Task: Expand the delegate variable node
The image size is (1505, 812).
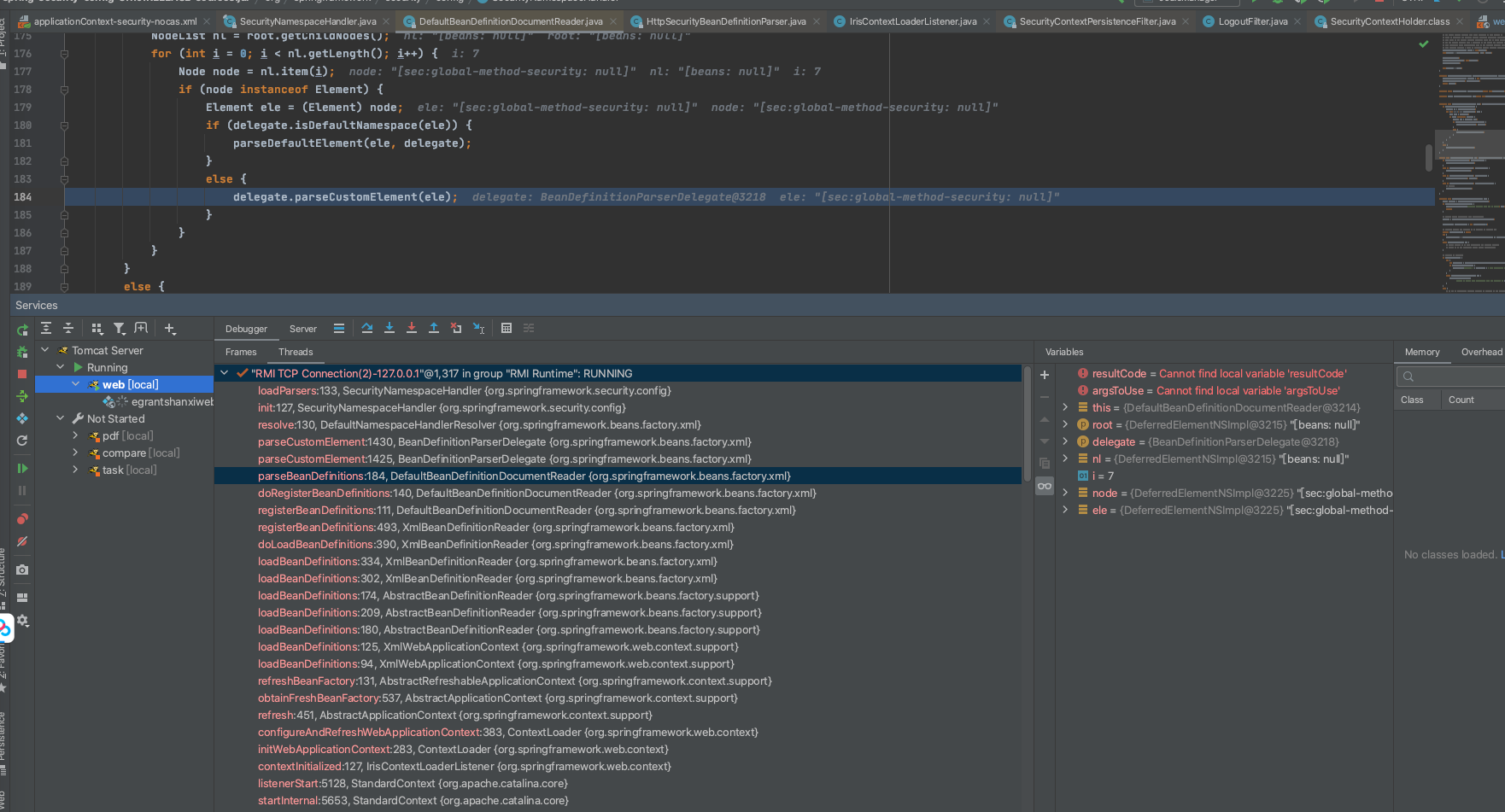Action: click(1065, 441)
